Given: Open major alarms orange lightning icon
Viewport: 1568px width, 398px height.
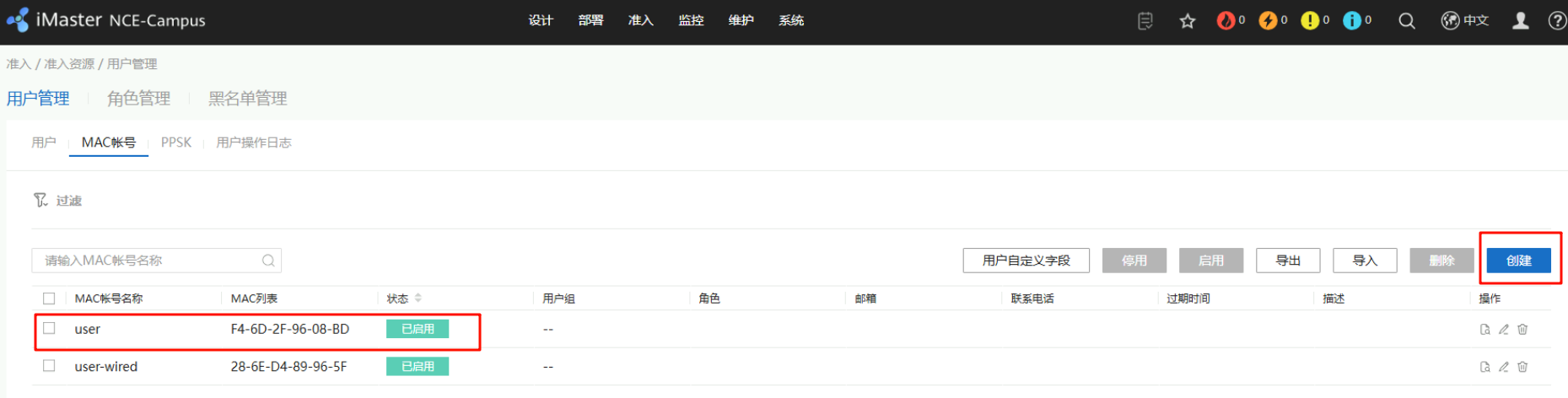Looking at the screenshot, I should 1268,20.
